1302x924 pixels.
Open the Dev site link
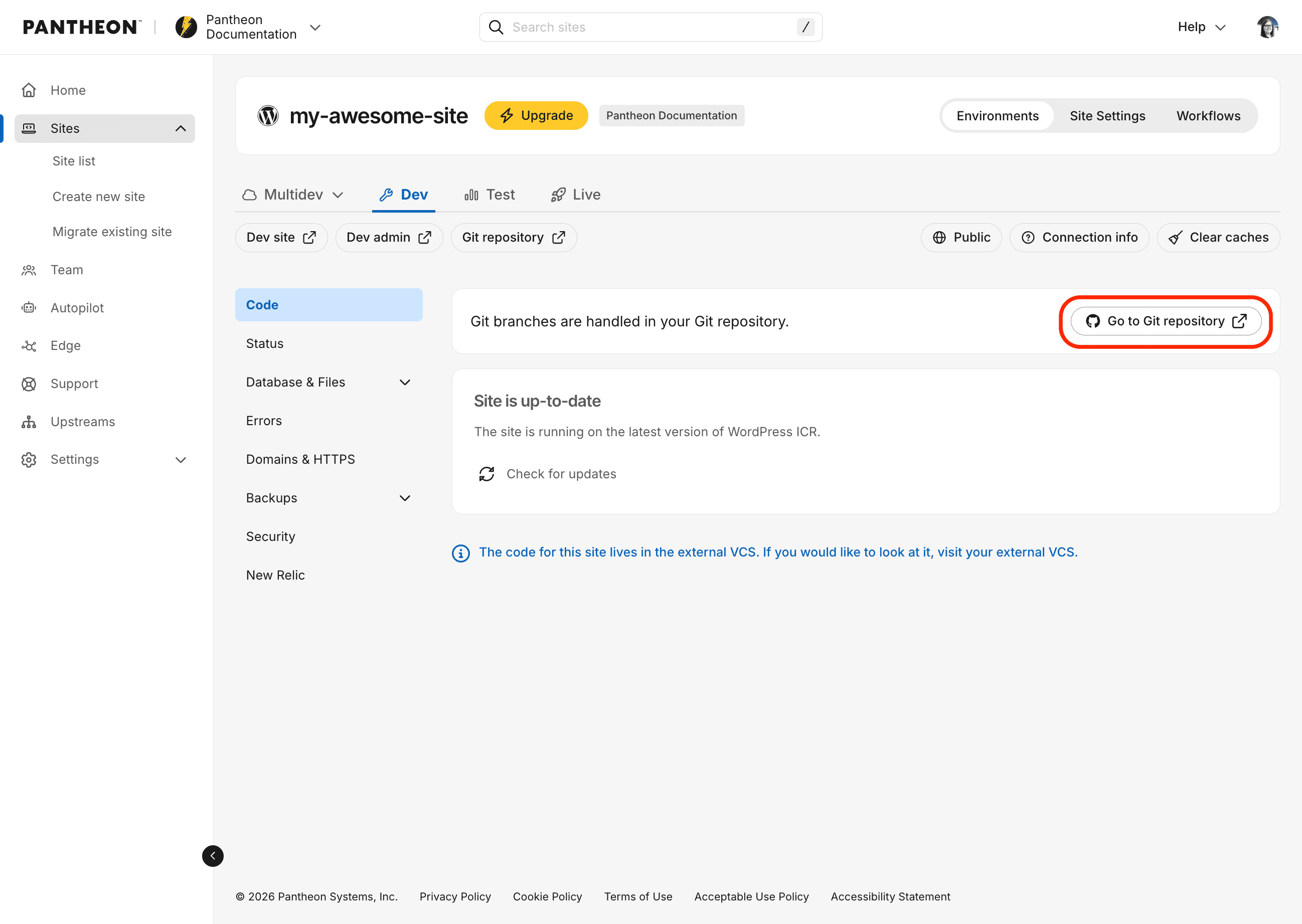[x=281, y=238]
